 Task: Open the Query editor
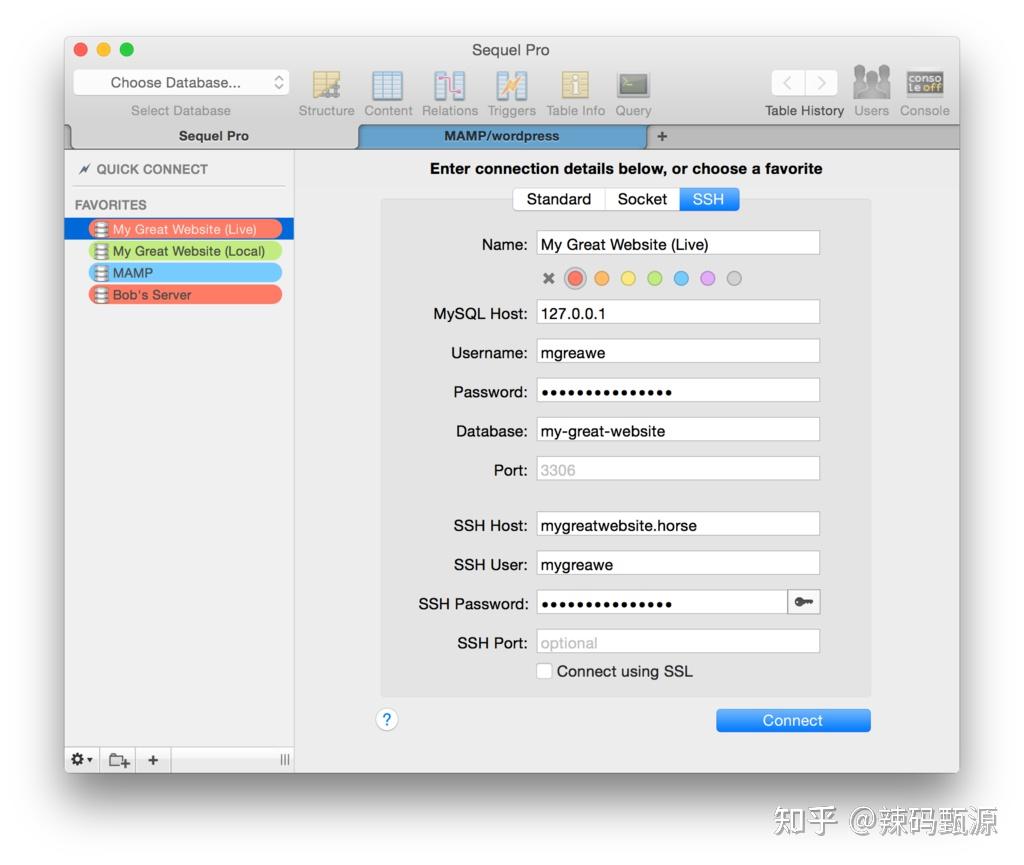pyautogui.click(x=633, y=94)
